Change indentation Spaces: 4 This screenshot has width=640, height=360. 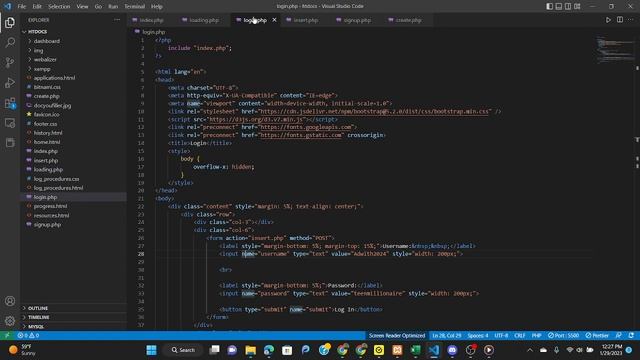coord(478,335)
